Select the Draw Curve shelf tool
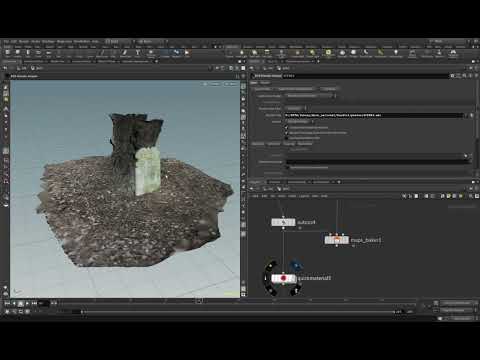The width and height of the screenshot is (480, 360). [x=102, y=53]
